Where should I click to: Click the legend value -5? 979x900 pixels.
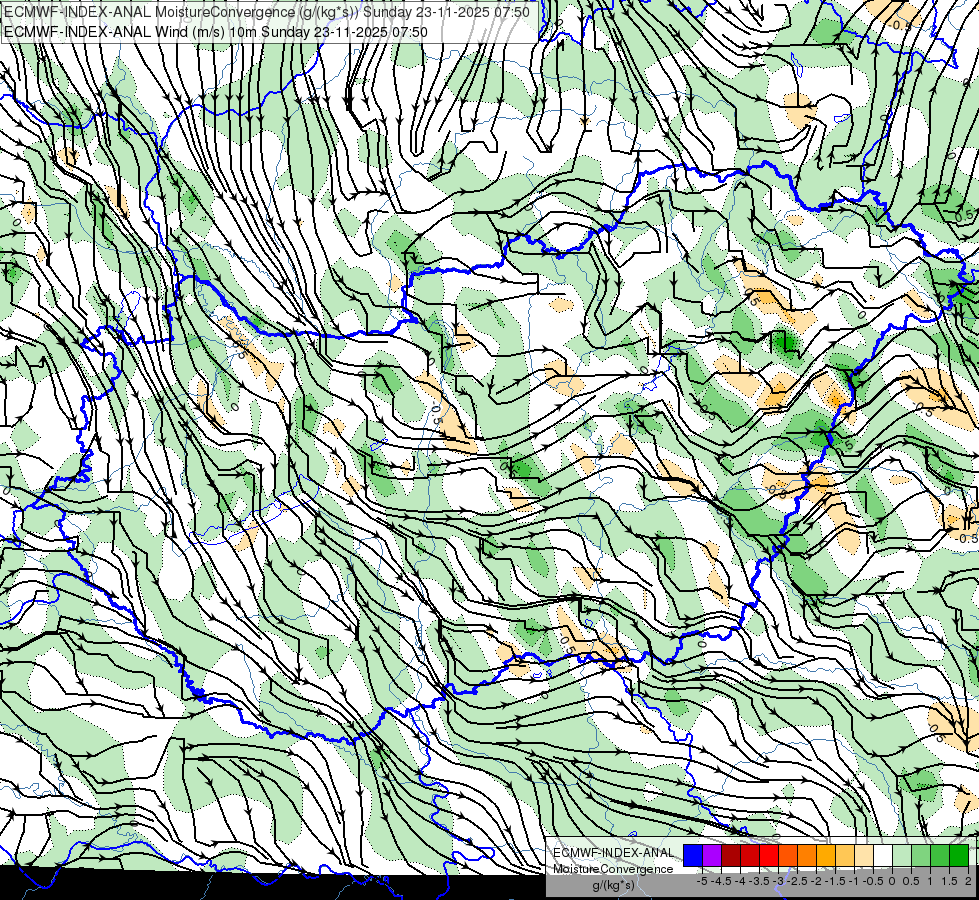pos(702,881)
